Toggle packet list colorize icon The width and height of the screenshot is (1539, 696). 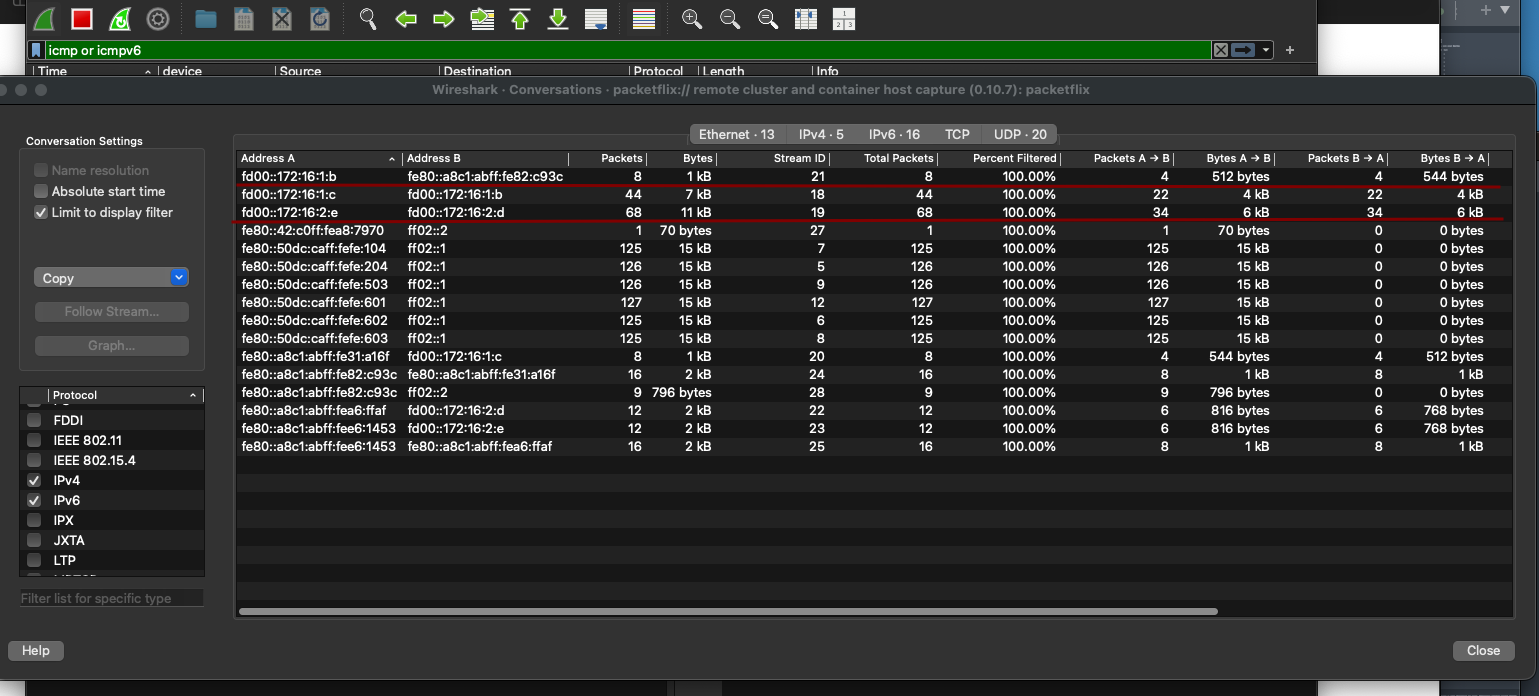pyautogui.click(x=644, y=19)
